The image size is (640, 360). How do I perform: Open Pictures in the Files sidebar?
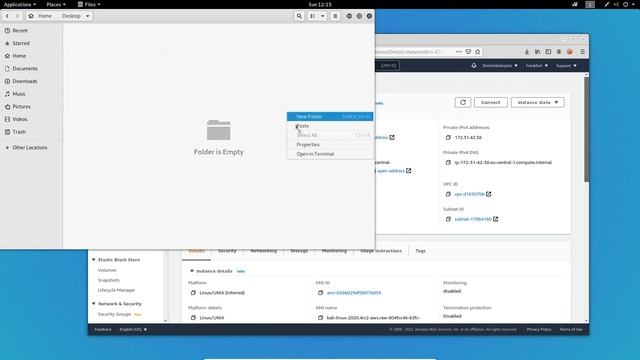pyautogui.click(x=31, y=107)
